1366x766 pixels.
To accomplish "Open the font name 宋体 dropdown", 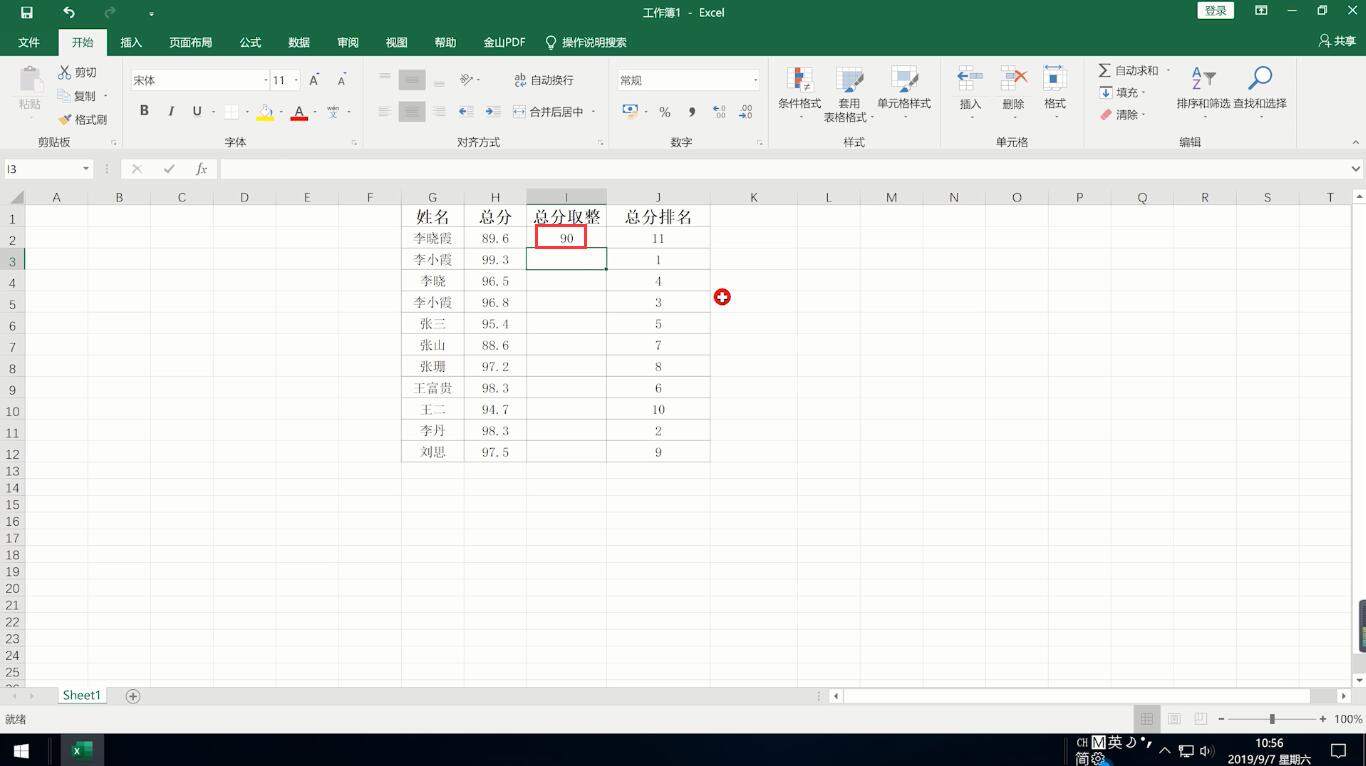I will [265, 80].
